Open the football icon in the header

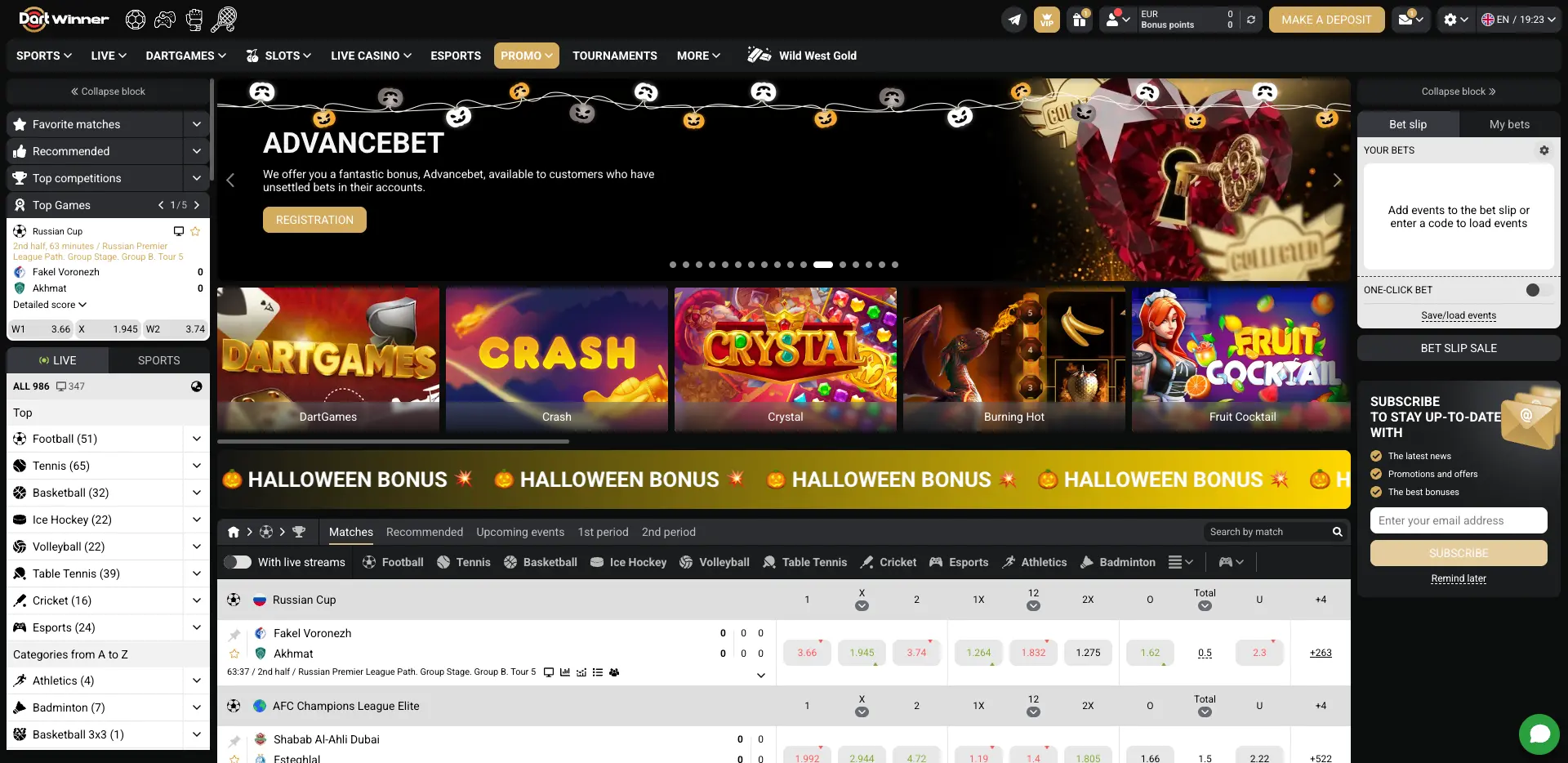point(136,20)
